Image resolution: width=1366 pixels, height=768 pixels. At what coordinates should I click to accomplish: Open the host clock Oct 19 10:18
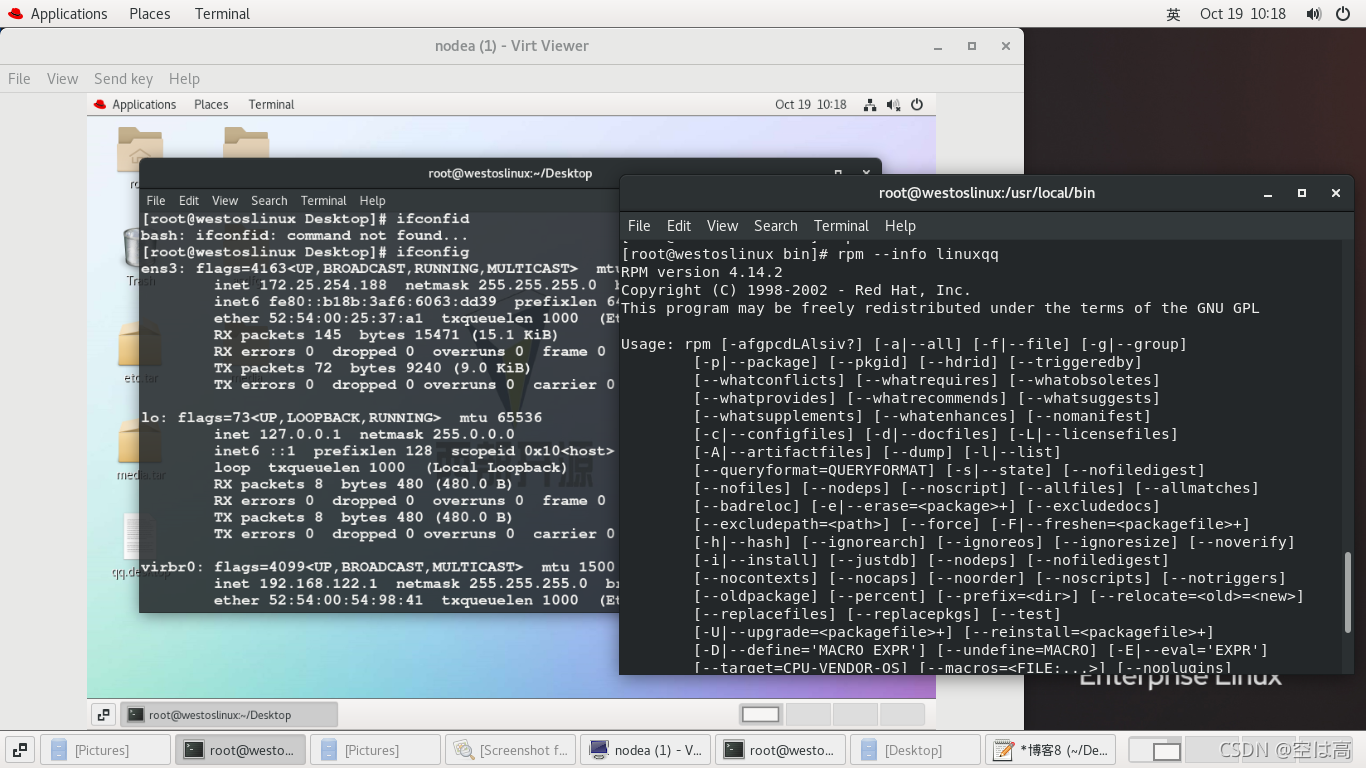[1243, 14]
